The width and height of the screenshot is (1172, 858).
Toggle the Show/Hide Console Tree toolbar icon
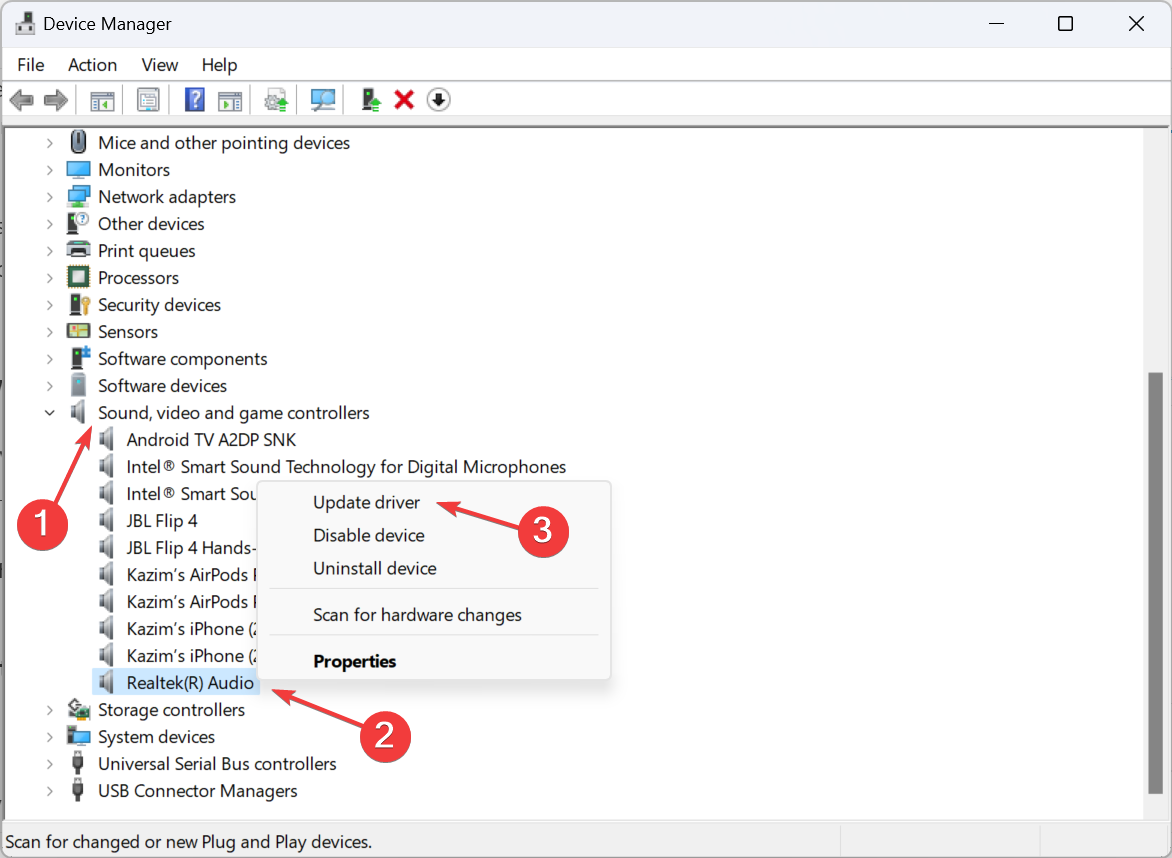click(x=102, y=100)
